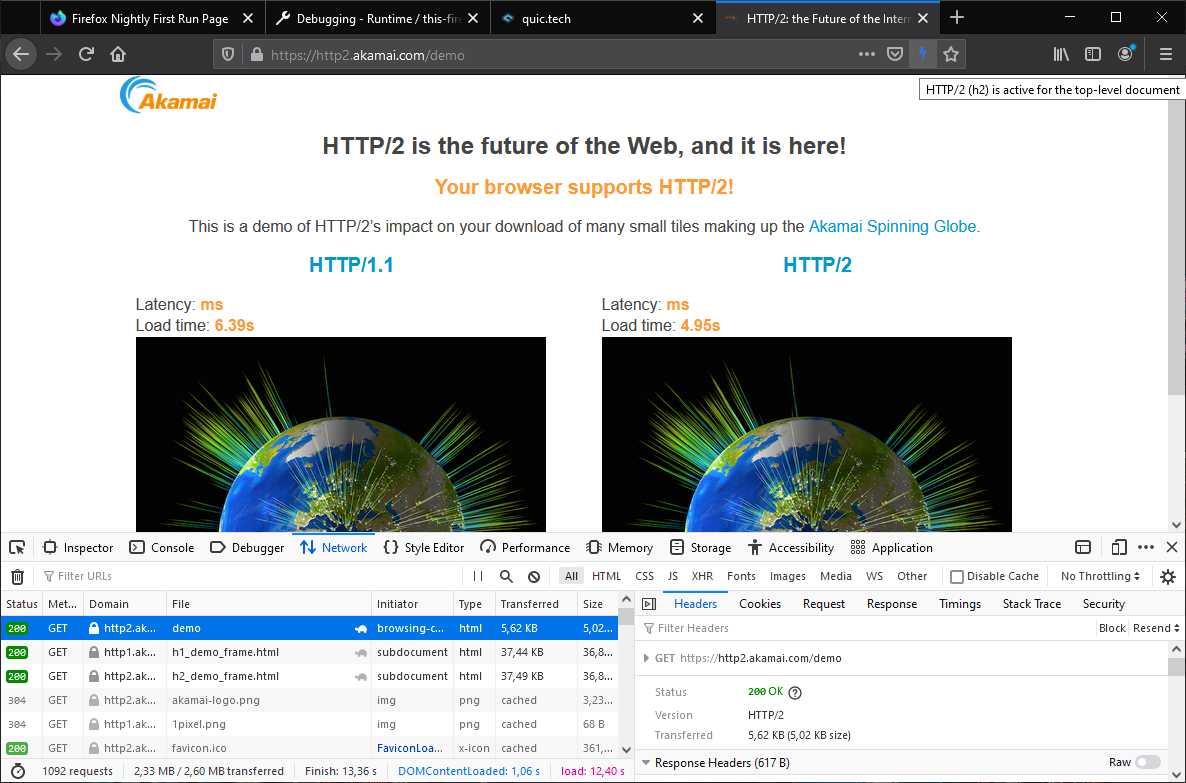Image resolution: width=1186 pixels, height=783 pixels.
Task: Close the developer tools panel
Action: click(x=1172, y=547)
